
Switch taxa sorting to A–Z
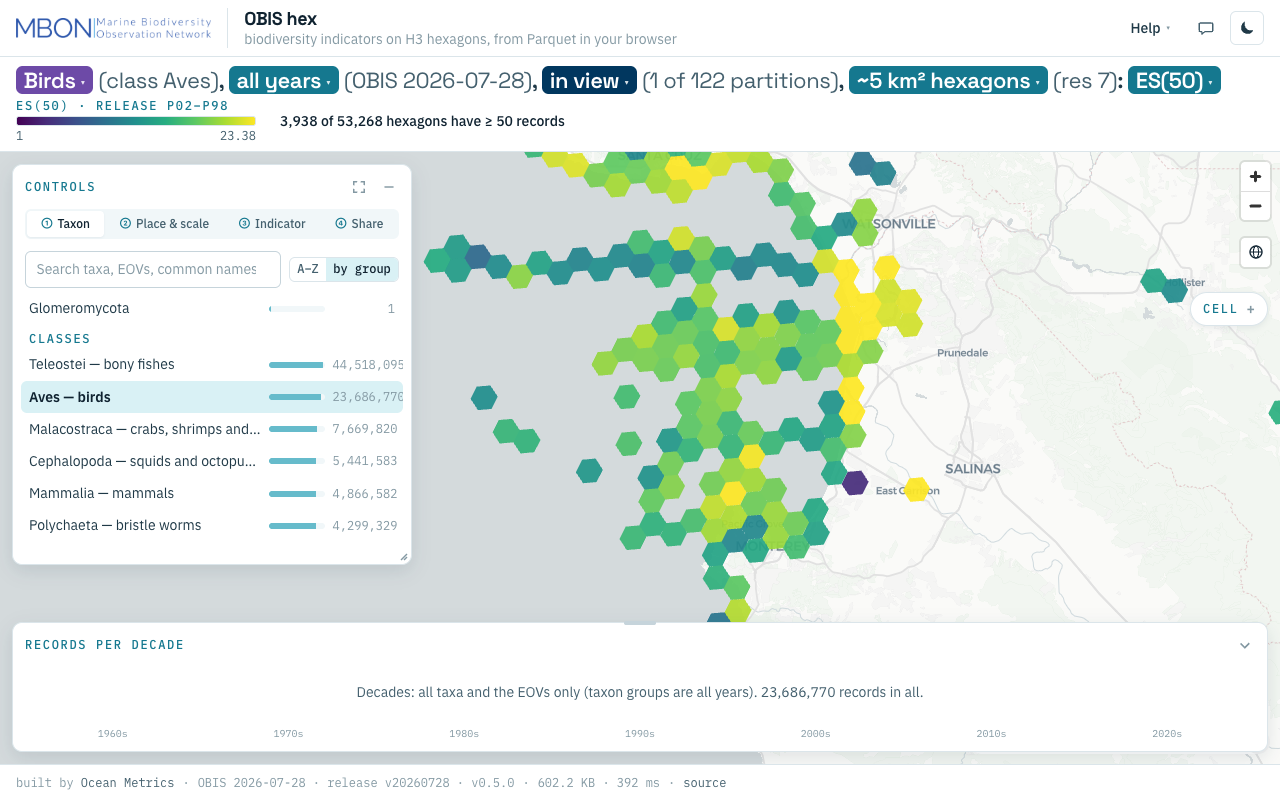307,269
